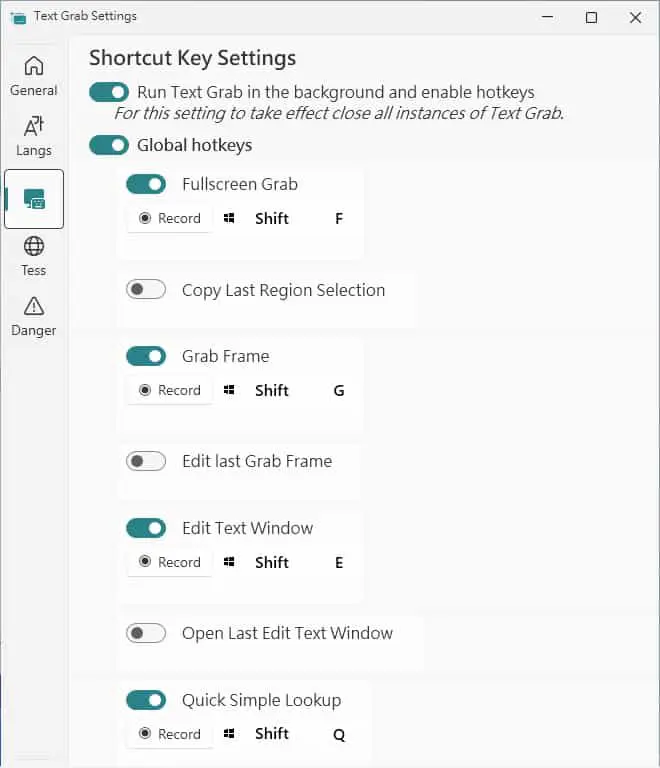Click Windows key icon for Fullscreen Grab
This screenshot has width=660, height=768.
coord(229,218)
